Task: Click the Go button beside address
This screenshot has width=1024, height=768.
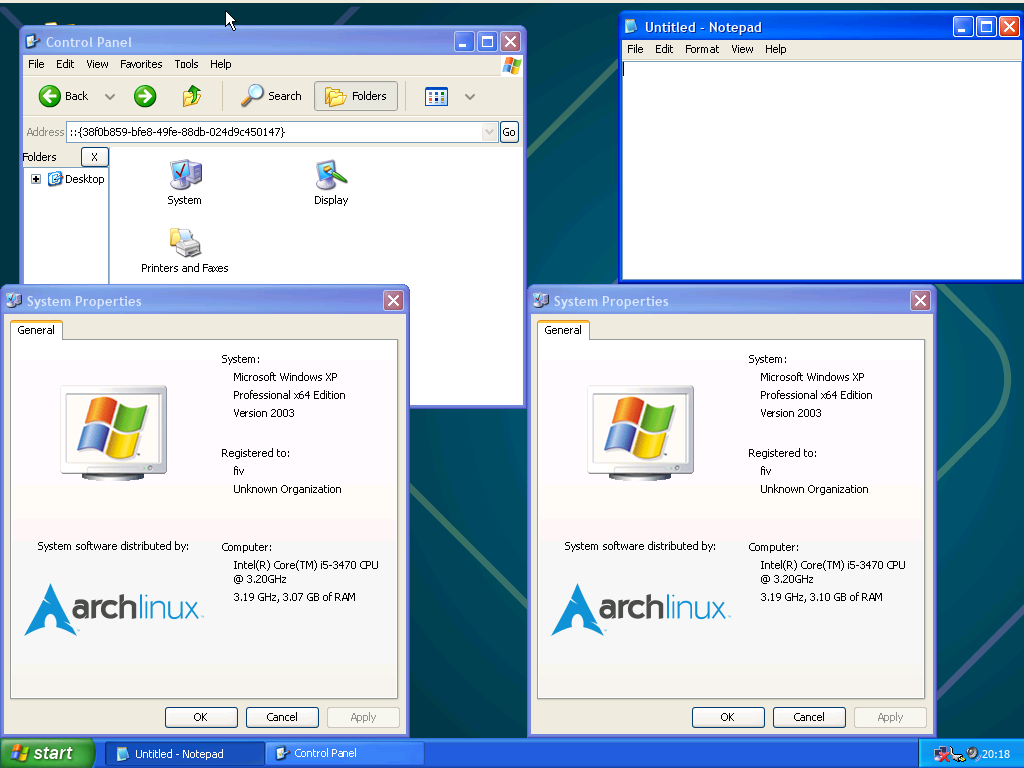Action: 509,132
